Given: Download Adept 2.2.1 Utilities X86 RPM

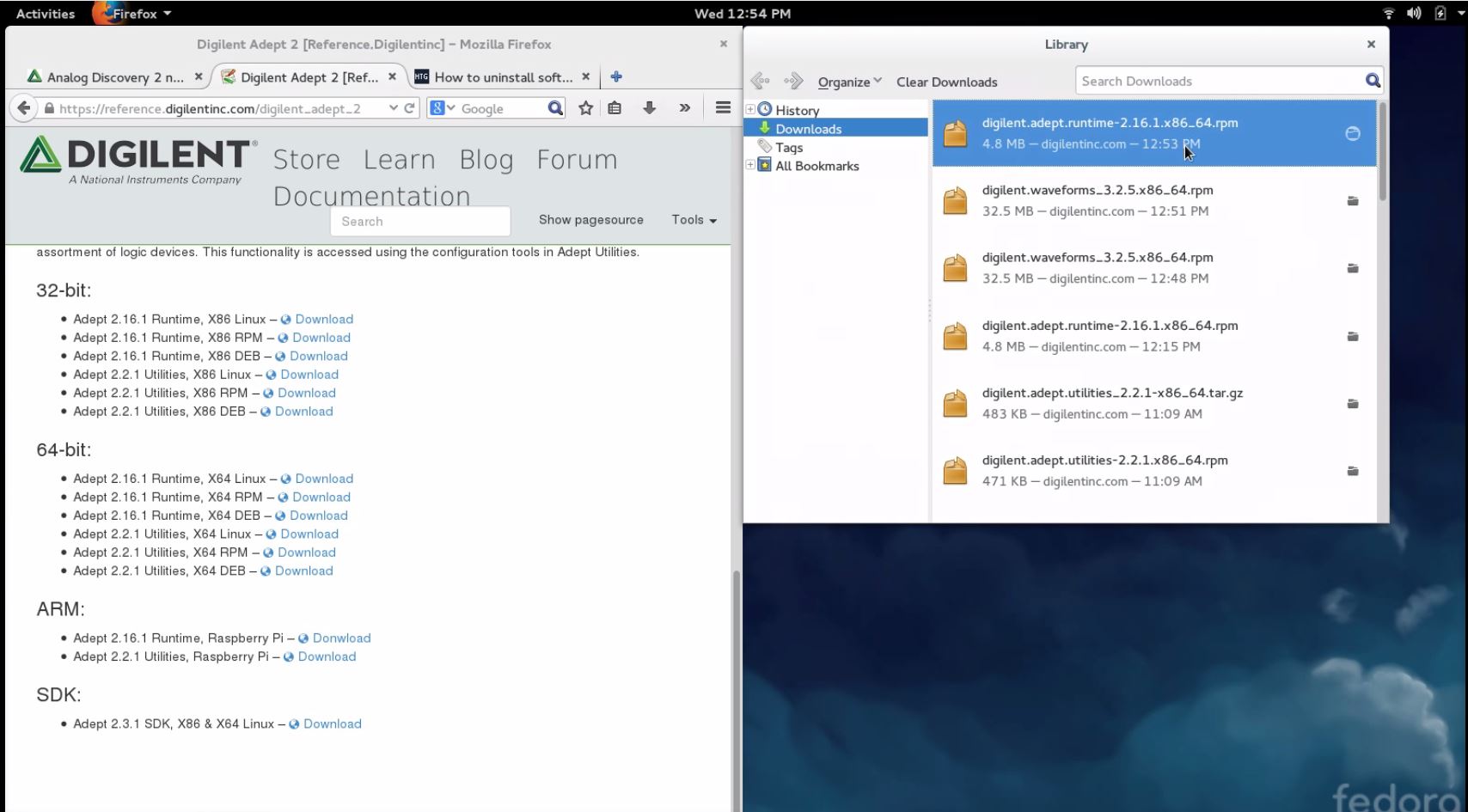Looking at the screenshot, I should [306, 393].
